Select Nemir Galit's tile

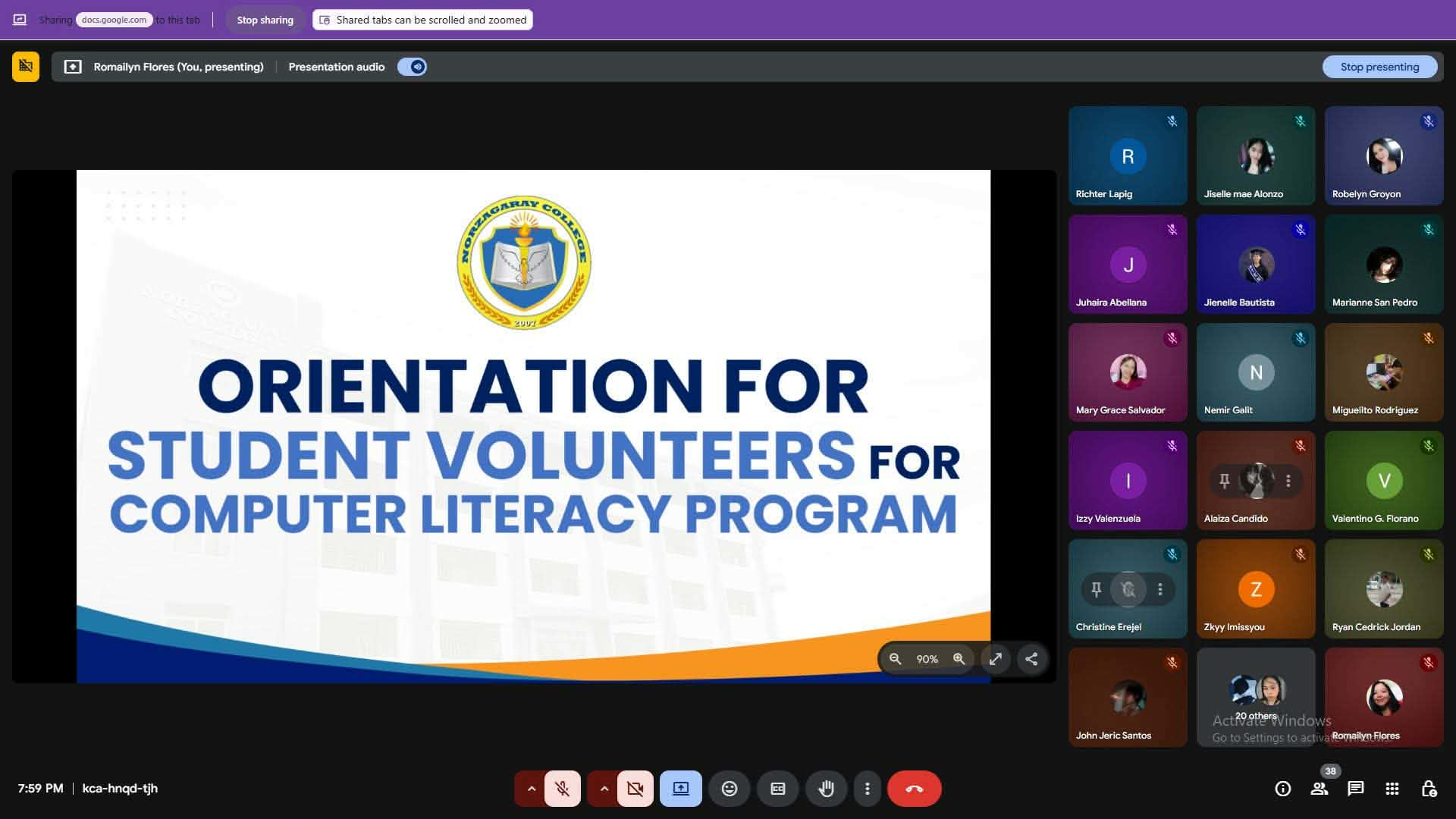tap(1256, 372)
